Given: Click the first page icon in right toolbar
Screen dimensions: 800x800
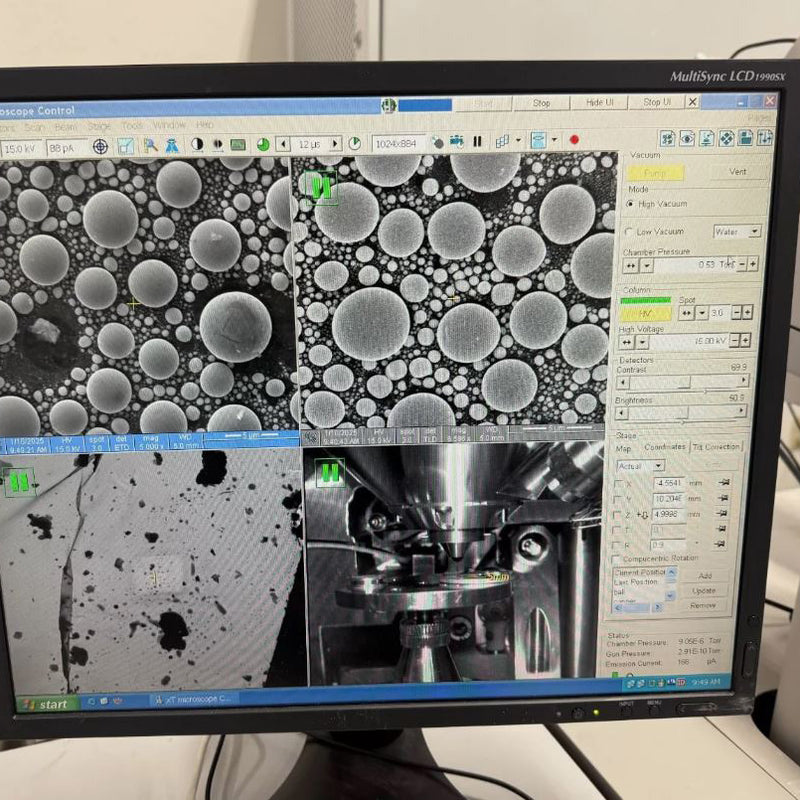Looking at the screenshot, I should point(667,138).
